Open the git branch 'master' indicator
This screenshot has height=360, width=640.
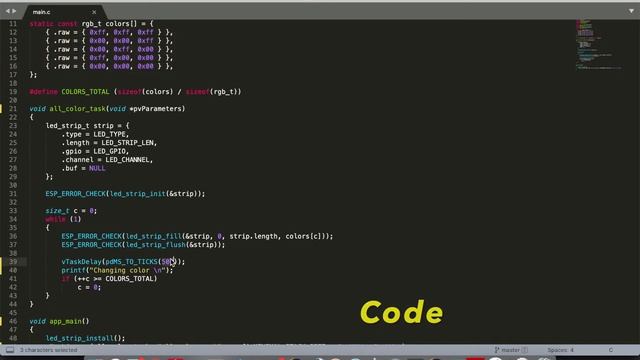pos(511,350)
